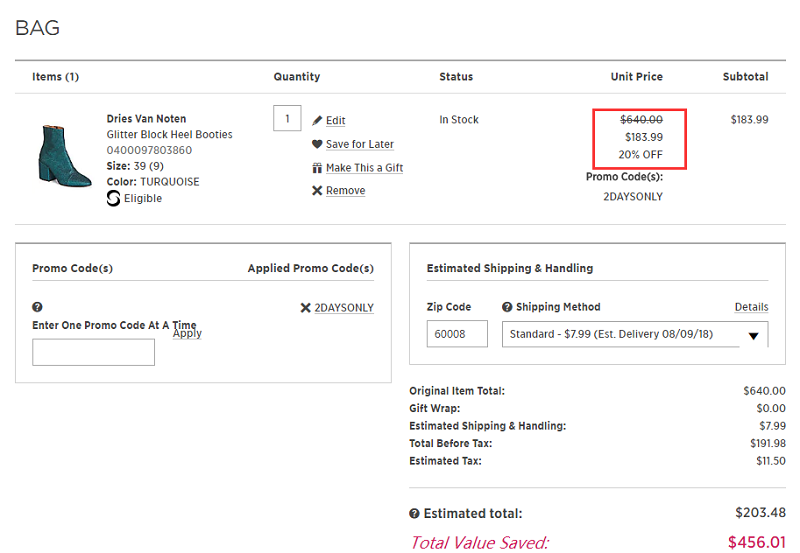This screenshot has width=800, height=553.
Task: Click the Dries Van Noten brand name
Action: point(146,119)
